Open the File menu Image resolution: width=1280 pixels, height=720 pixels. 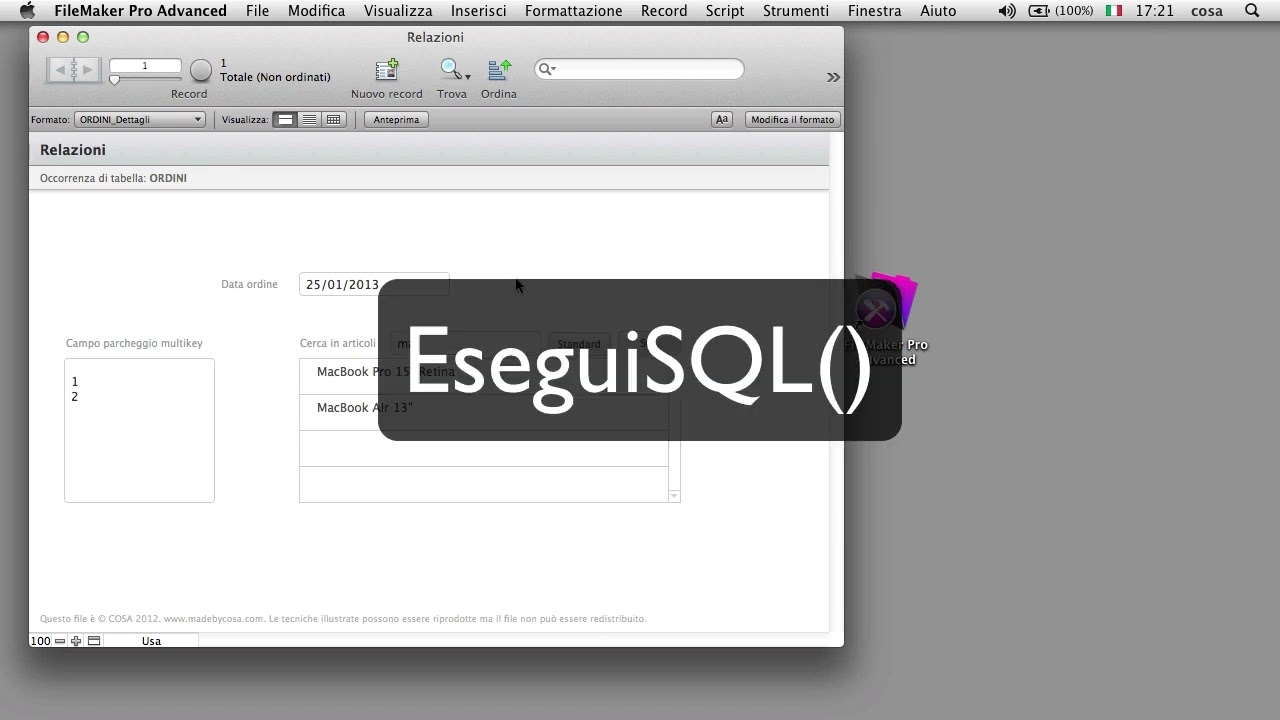click(257, 11)
